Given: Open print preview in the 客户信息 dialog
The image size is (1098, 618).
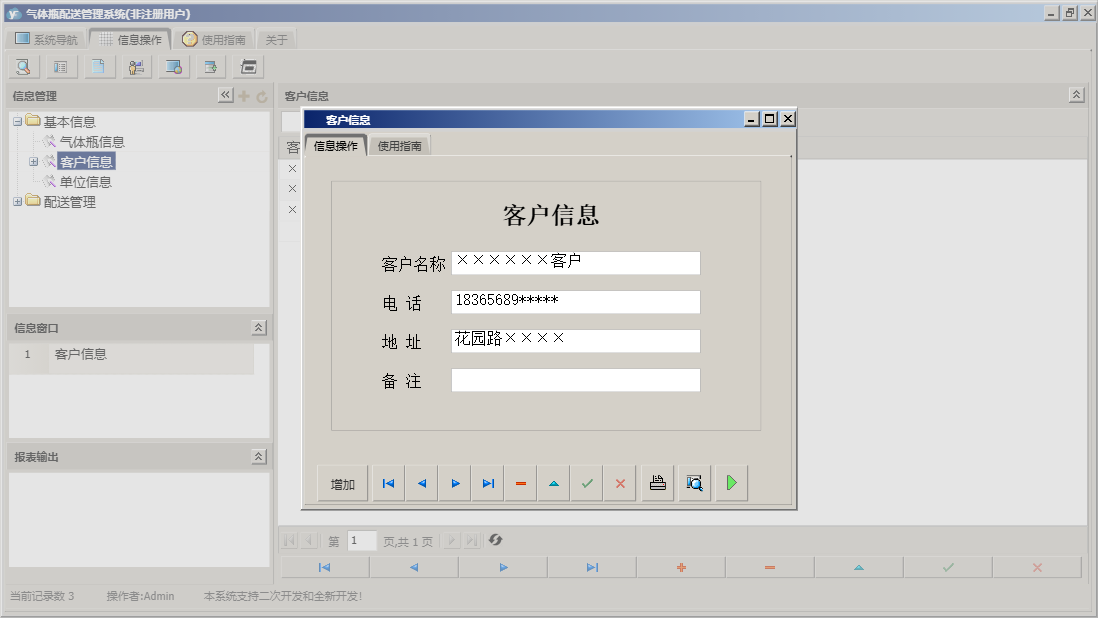Looking at the screenshot, I should [693, 483].
